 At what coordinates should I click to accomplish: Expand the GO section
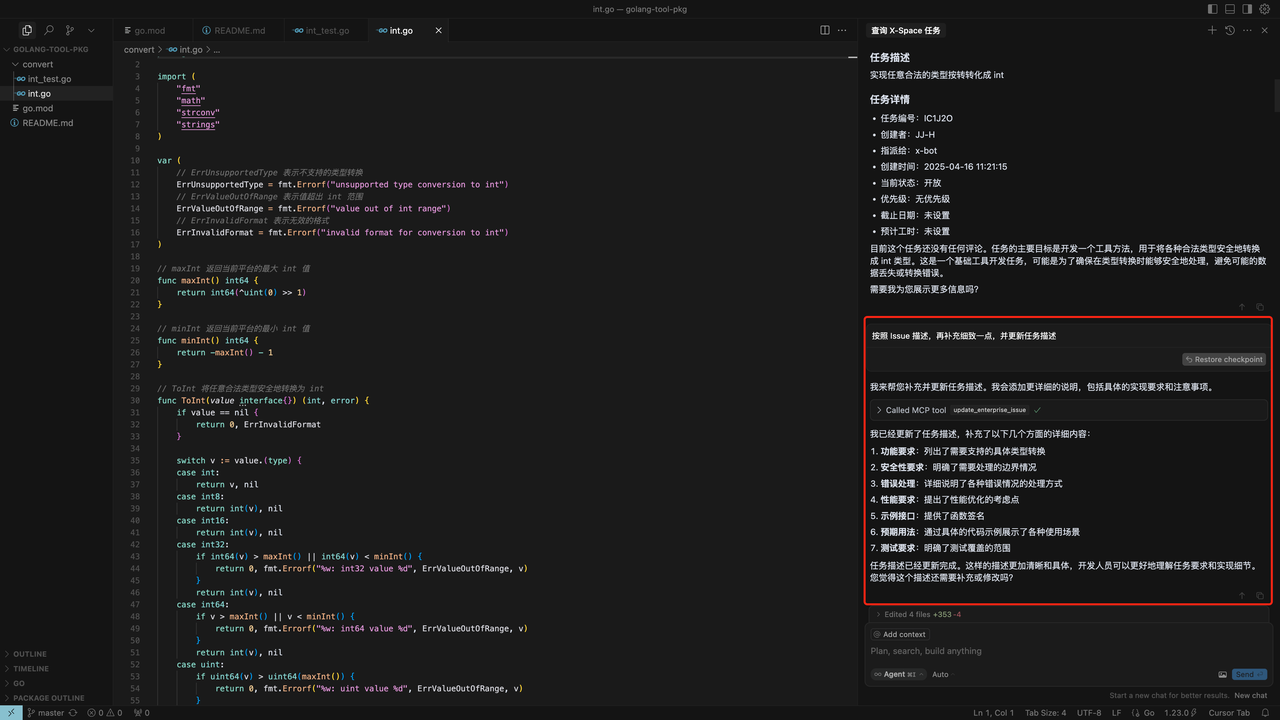click(56, 683)
